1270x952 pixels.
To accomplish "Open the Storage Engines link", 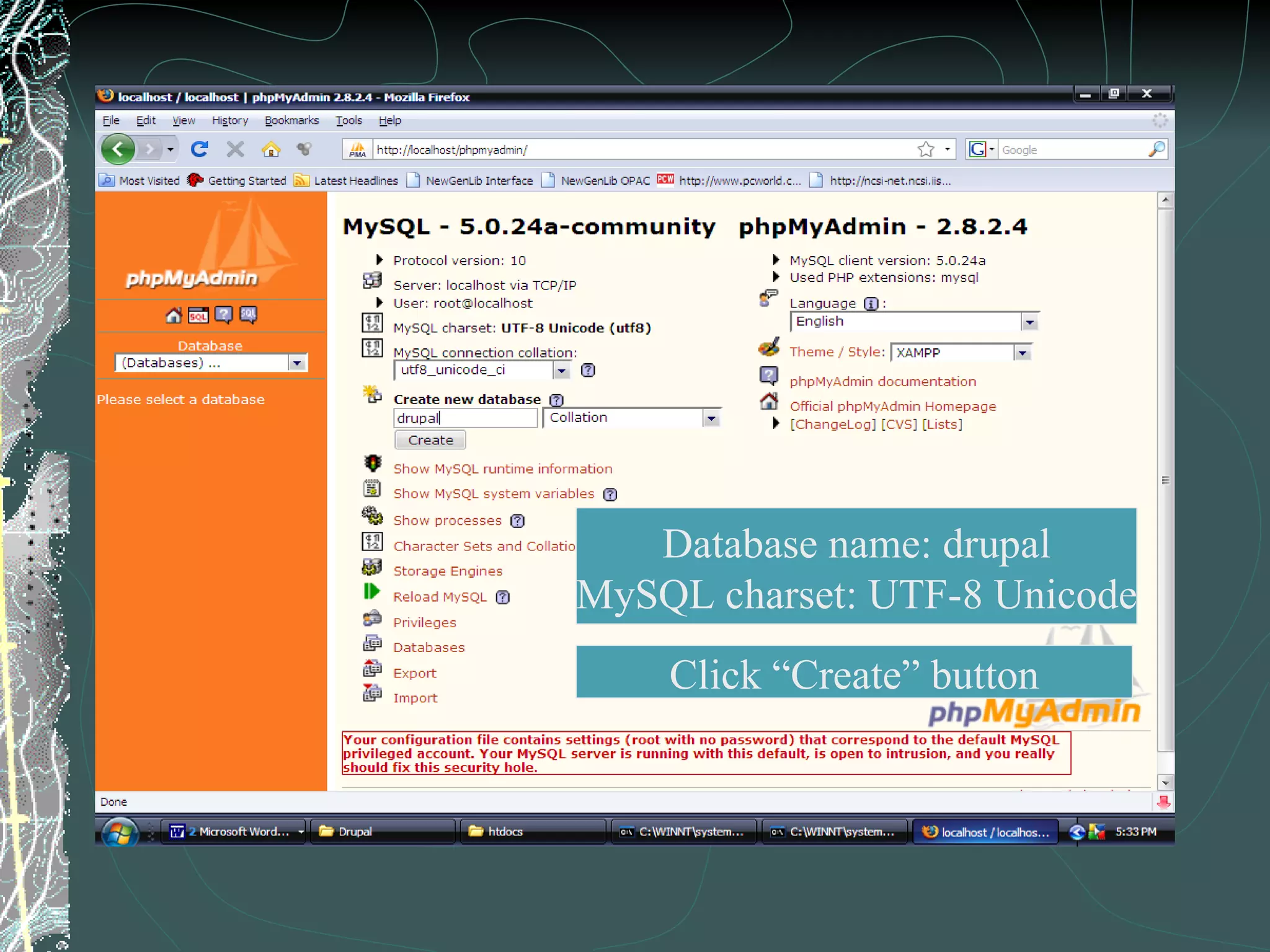I will 448,571.
